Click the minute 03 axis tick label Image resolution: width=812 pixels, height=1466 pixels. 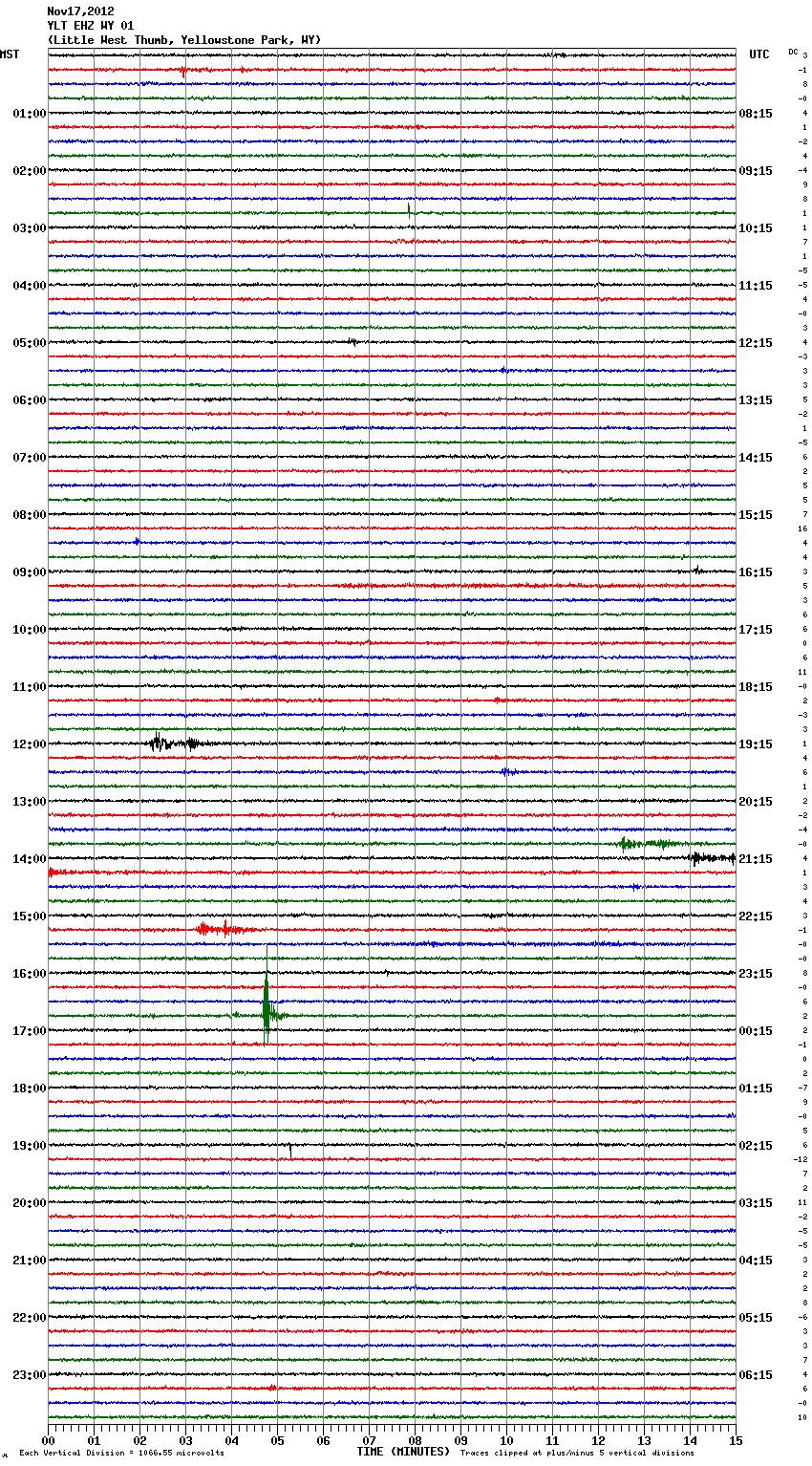click(x=185, y=1440)
